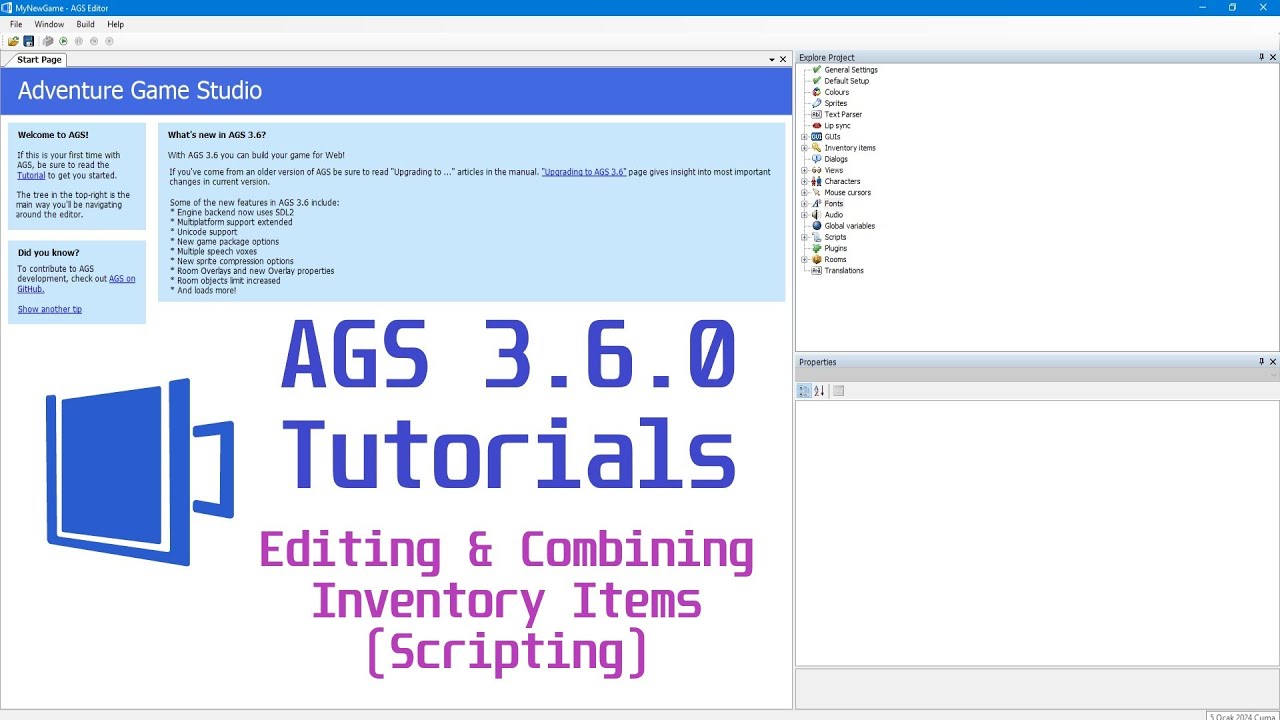This screenshot has width=1280, height=720.
Task: Pin the Explore Project panel
Action: coord(1261,57)
